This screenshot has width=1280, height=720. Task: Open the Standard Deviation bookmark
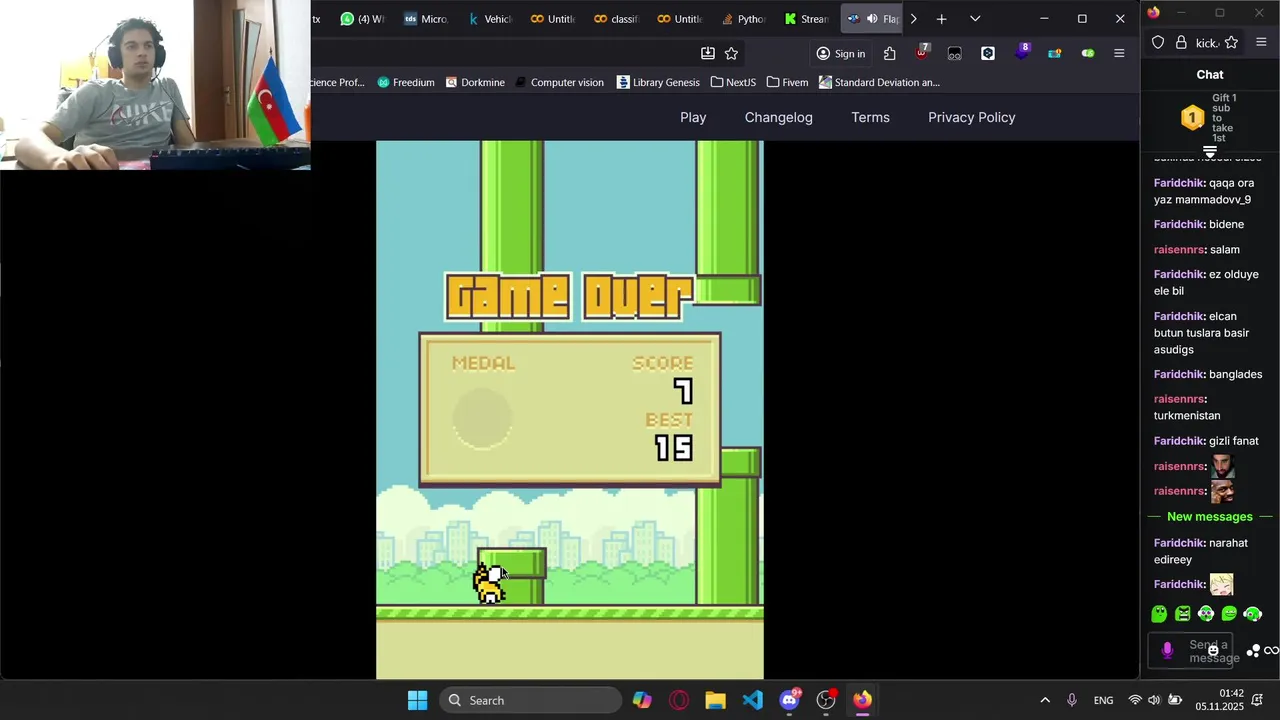[x=879, y=82]
